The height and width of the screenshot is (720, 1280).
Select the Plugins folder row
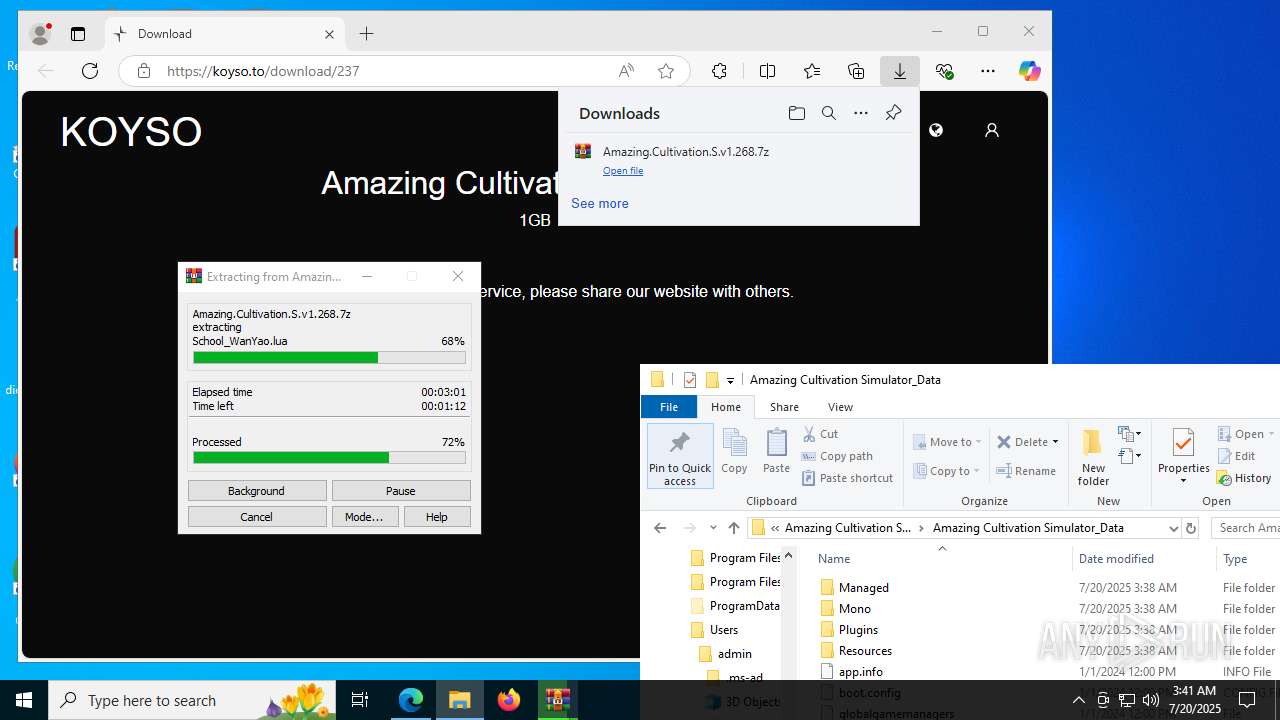pyautogui.click(x=1047, y=630)
